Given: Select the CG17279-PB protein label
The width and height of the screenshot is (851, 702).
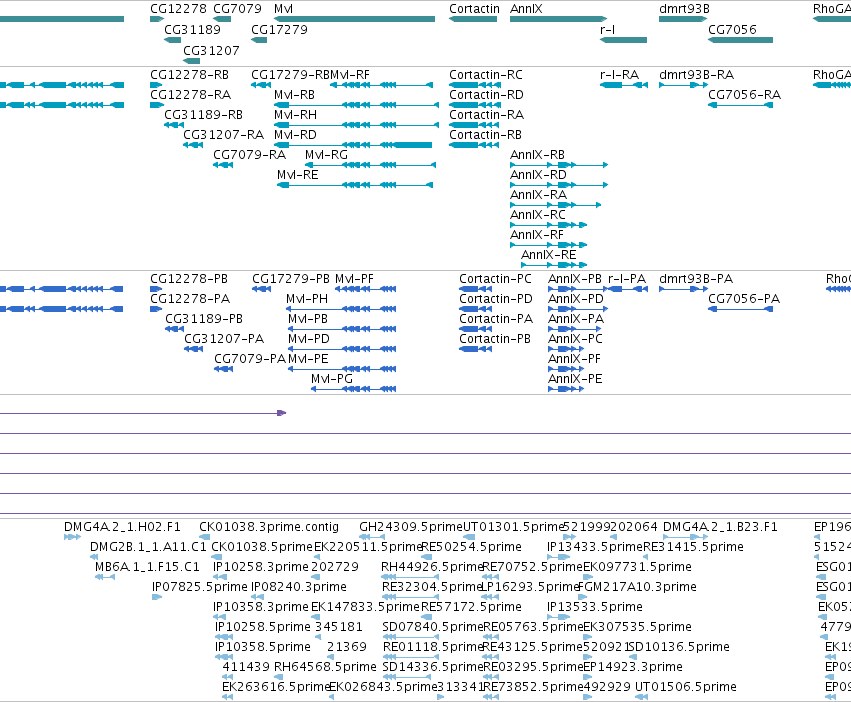Looking at the screenshot, I should pyautogui.click(x=291, y=279).
